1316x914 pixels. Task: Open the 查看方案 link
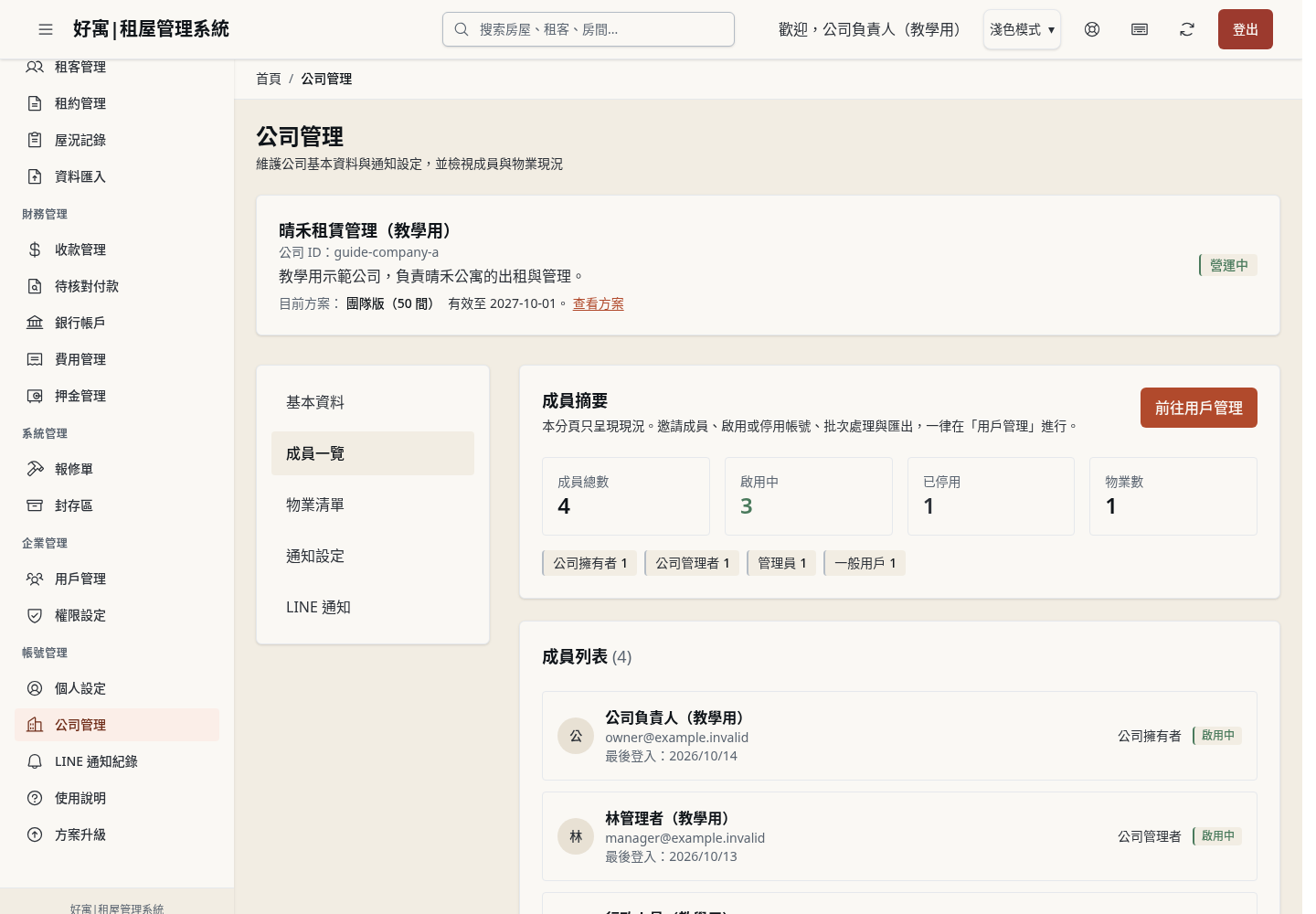tap(599, 303)
